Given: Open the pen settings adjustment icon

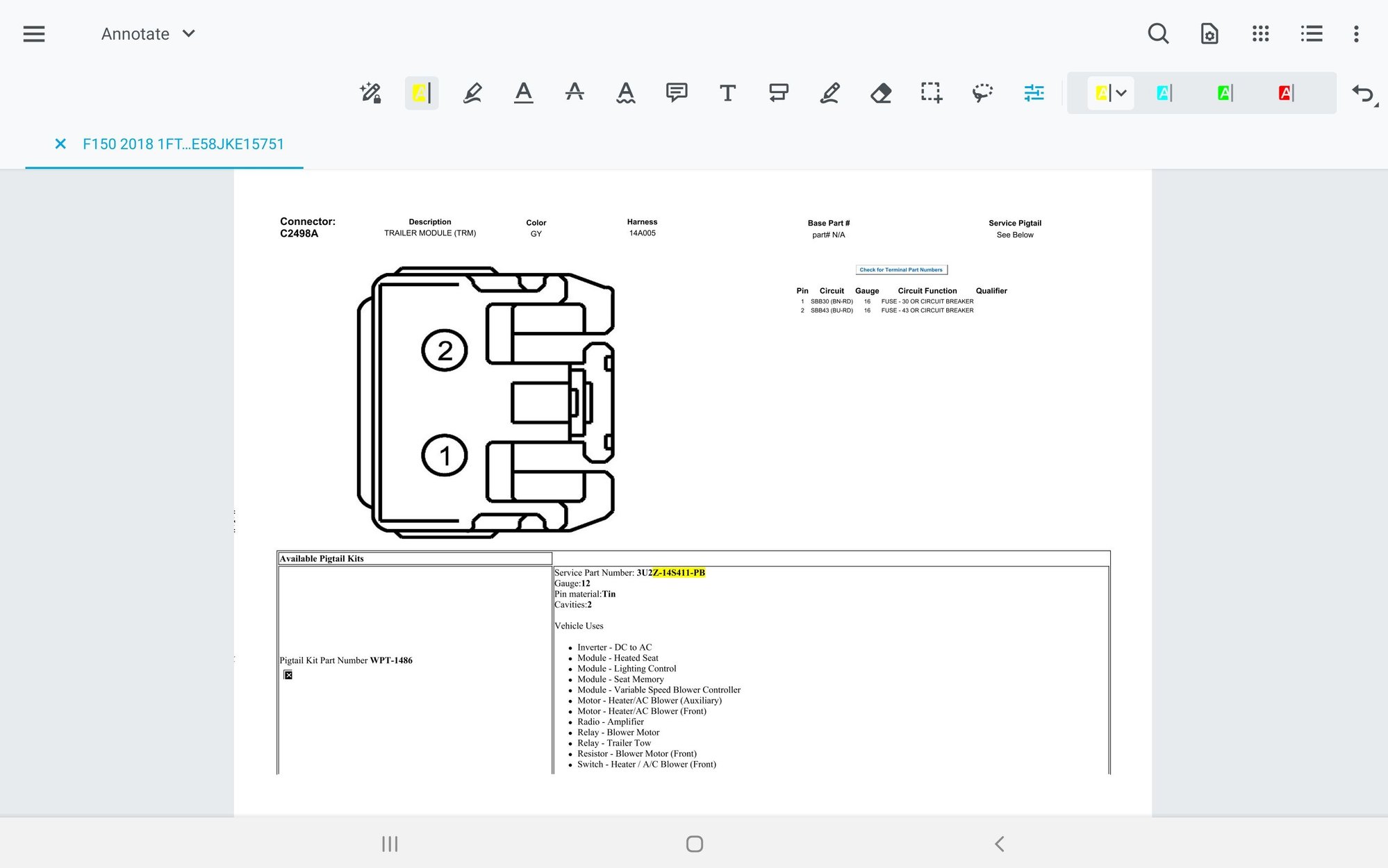Looking at the screenshot, I should [x=1033, y=92].
